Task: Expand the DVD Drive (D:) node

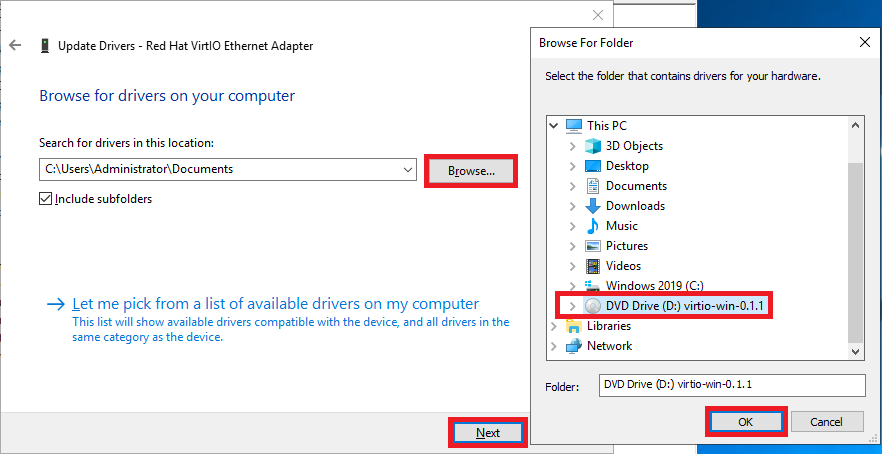Action: (x=573, y=305)
